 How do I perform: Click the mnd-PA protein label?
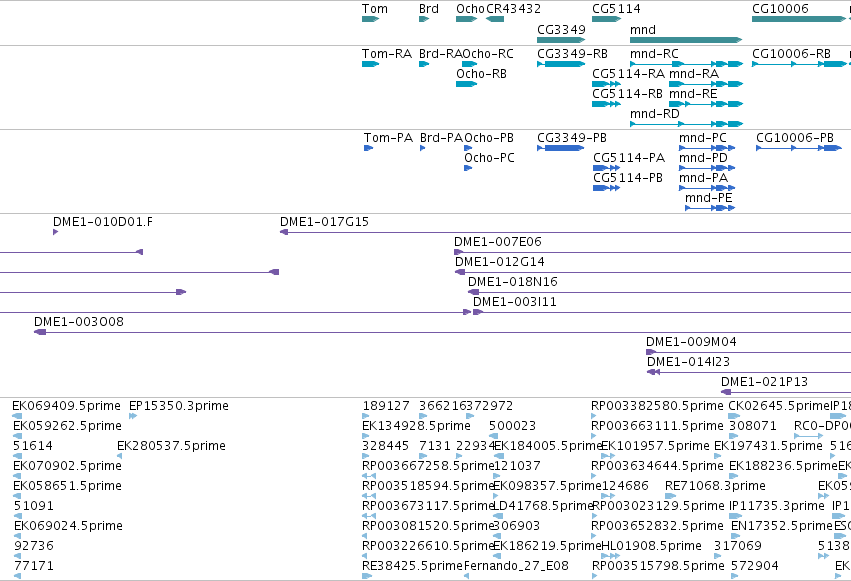[703, 178]
